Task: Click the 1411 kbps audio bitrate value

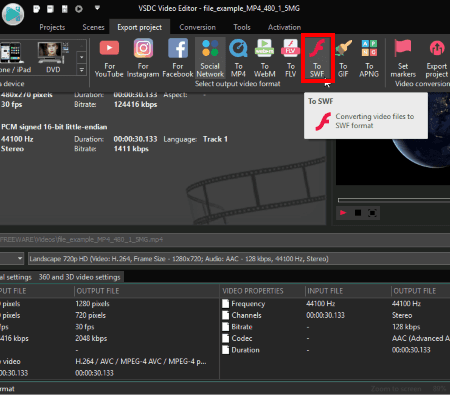Action: pyautogui.click(x=131, y=149)
